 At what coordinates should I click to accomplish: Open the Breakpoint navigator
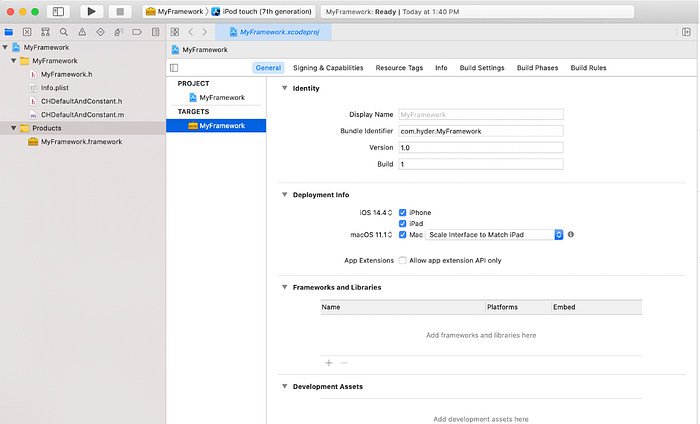pyautogui.click(x=137, y=32)
